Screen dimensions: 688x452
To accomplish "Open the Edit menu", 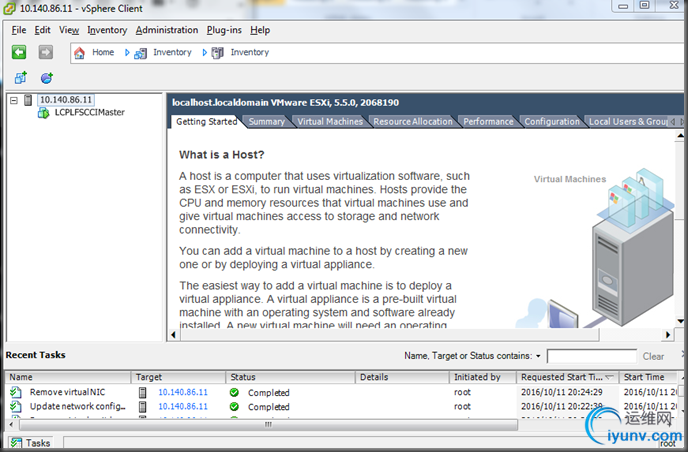I will (43, 30).
